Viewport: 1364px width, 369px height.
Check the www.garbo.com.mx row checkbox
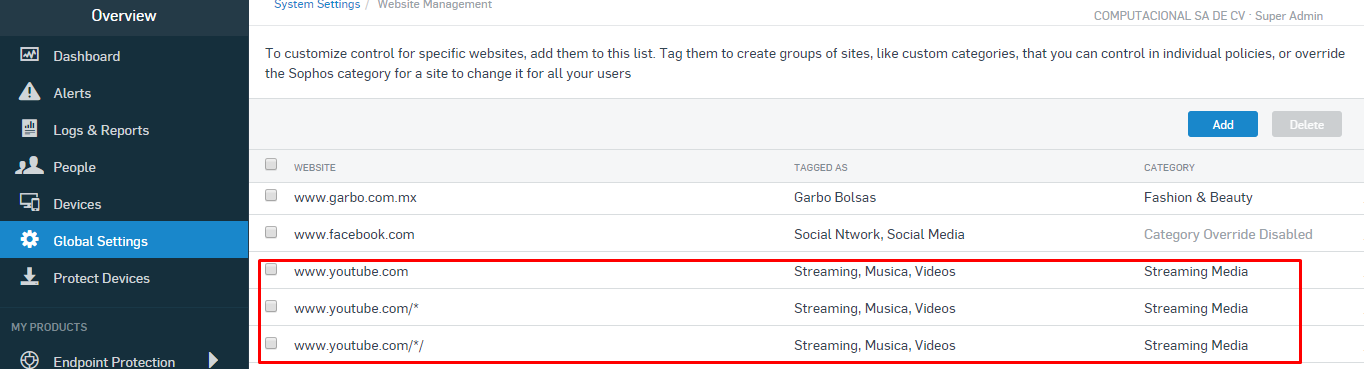click(x=271, y=196)
